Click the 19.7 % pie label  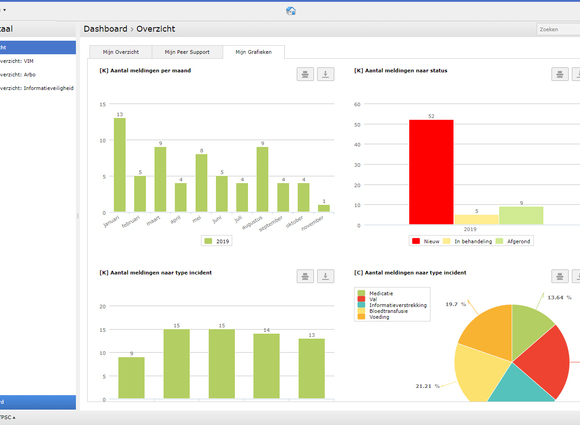point(455,304)
